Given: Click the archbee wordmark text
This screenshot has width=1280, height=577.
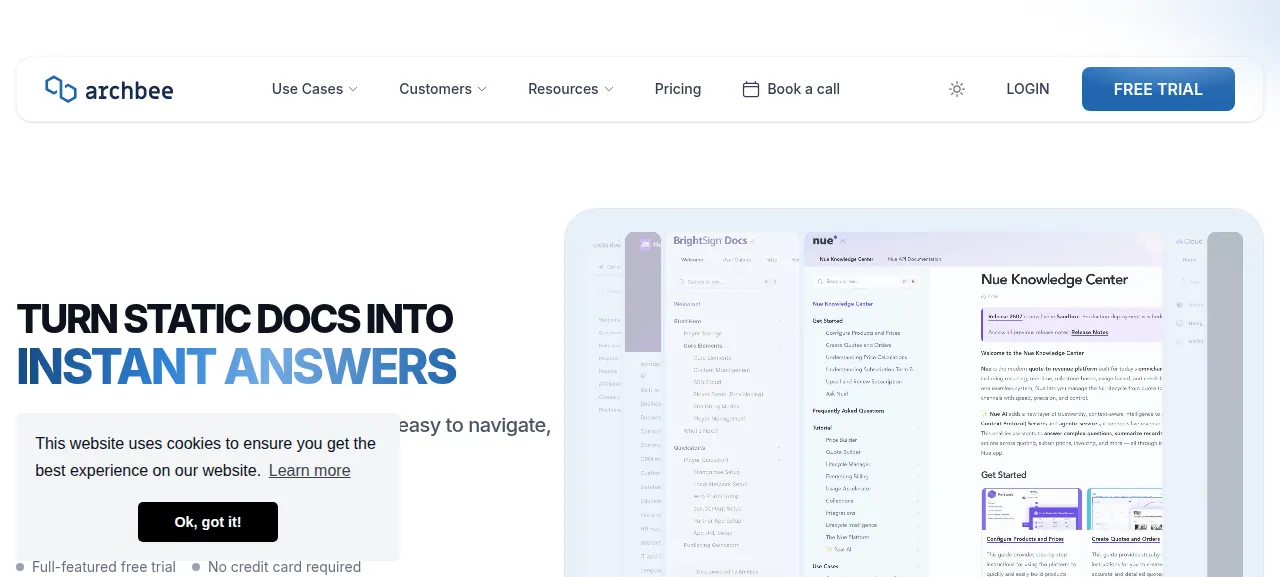Looking at the screenshot, I should pos(129,91).
